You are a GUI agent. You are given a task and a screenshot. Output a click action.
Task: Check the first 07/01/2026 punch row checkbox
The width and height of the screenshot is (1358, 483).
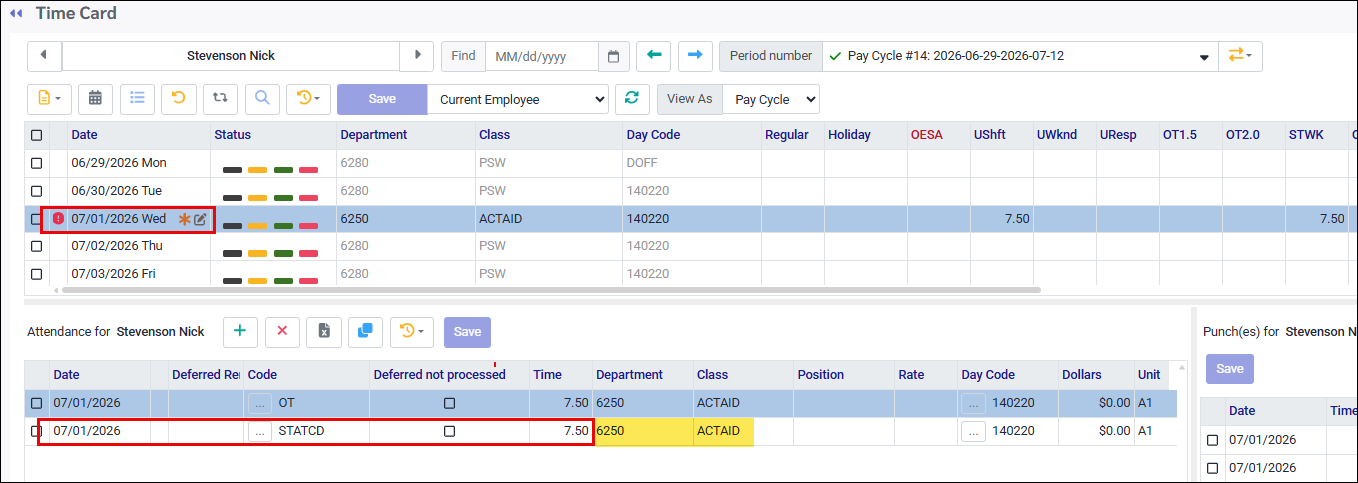click(x=1212, y=440)
